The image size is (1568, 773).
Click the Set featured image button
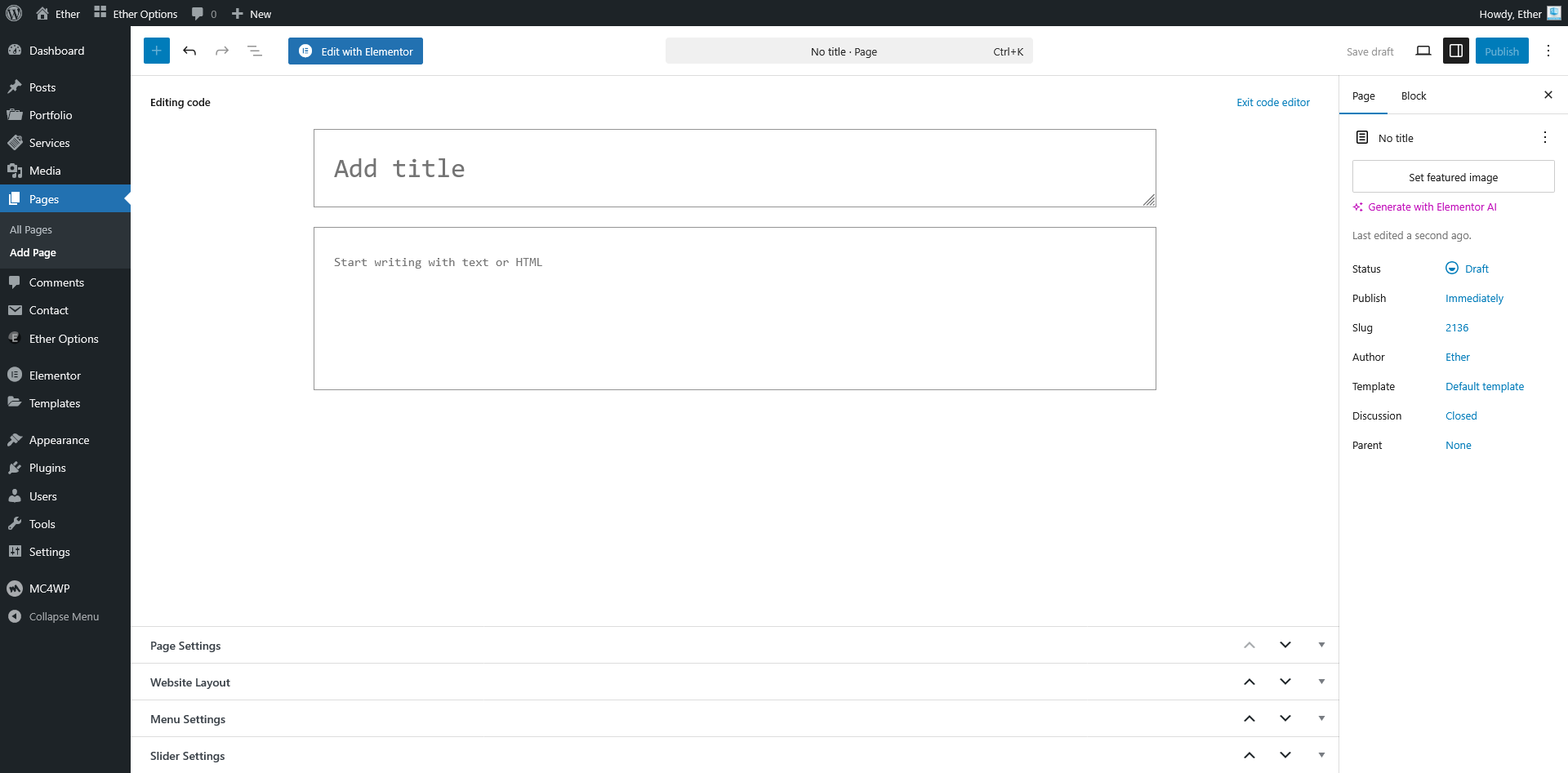(x=1453, y=177)
